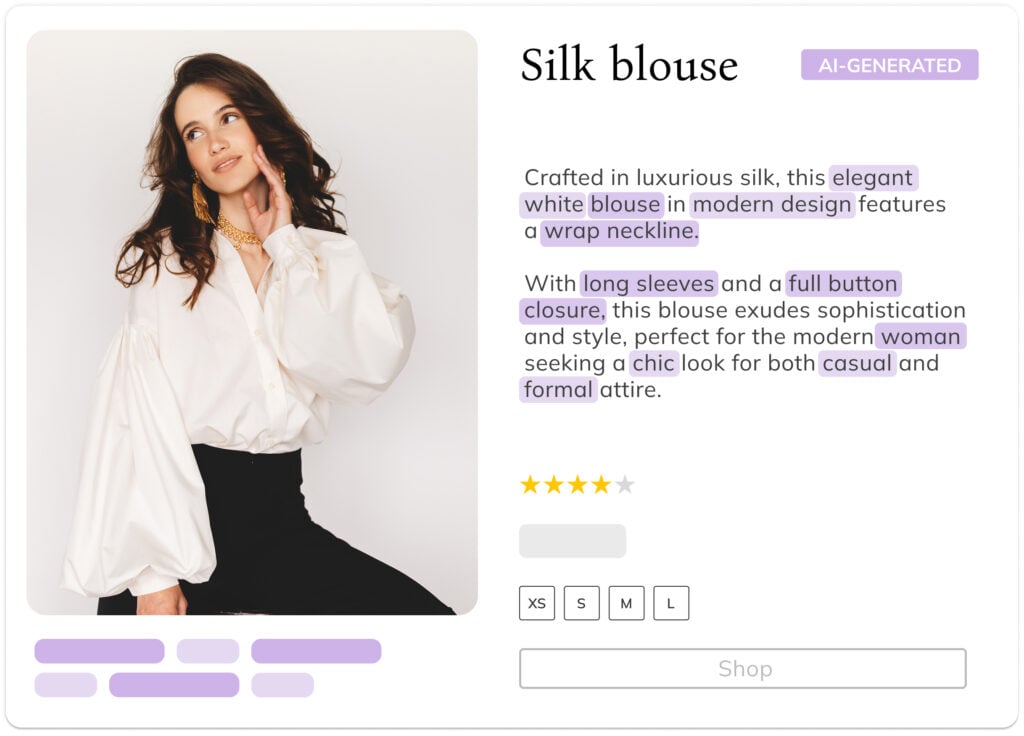Click the "long sleeves" highlighted tag
This screenshot has width=1024, height=736.
(x=648, y=283)
